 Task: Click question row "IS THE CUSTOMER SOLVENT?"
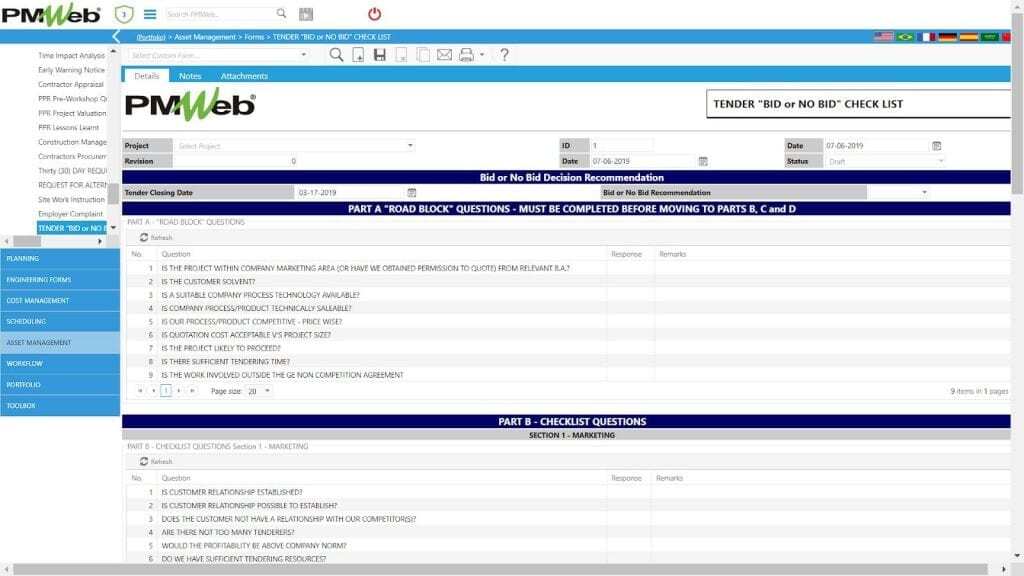(x=208, y=281)
